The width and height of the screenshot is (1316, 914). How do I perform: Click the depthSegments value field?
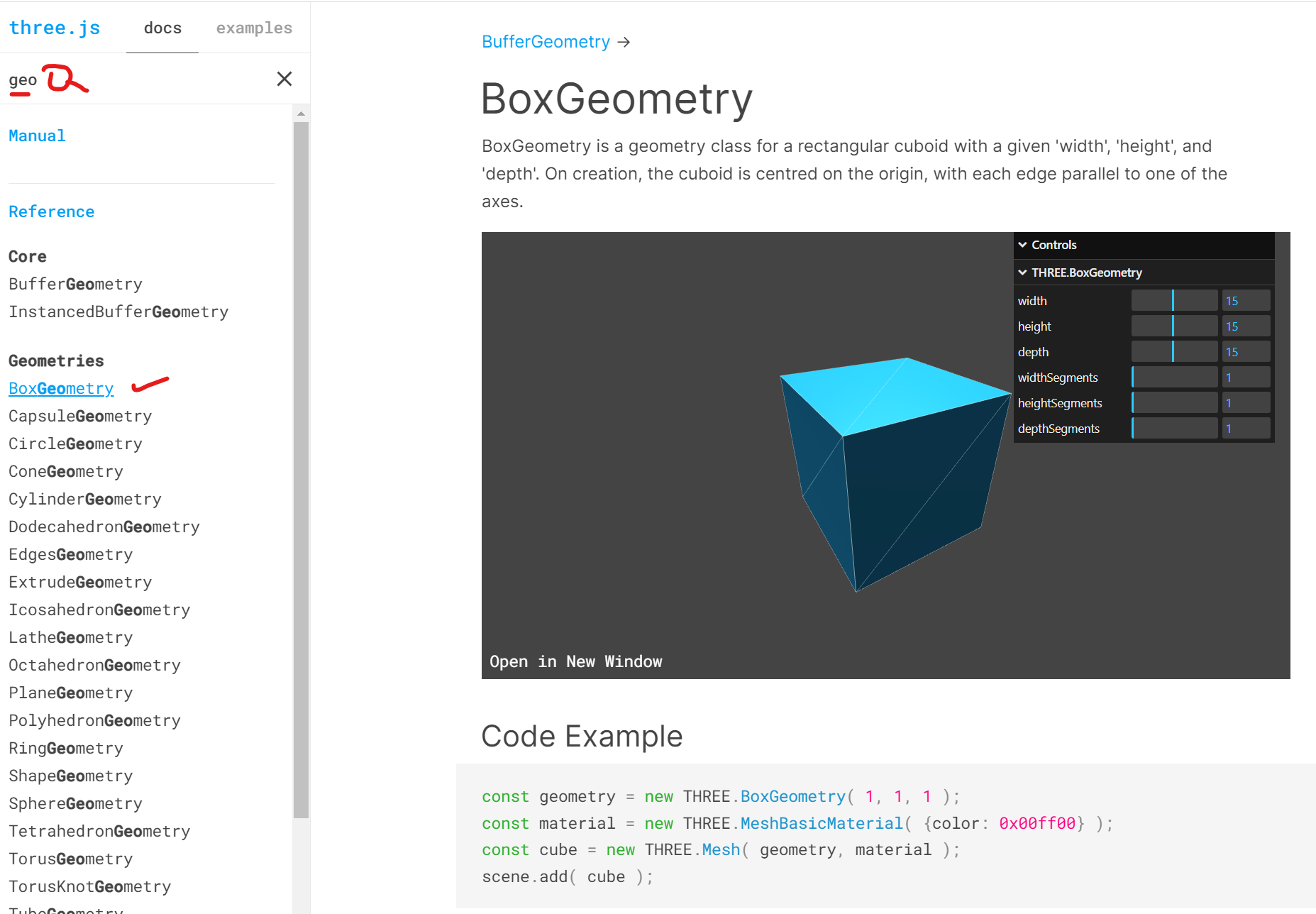[x=1246, y=429]
